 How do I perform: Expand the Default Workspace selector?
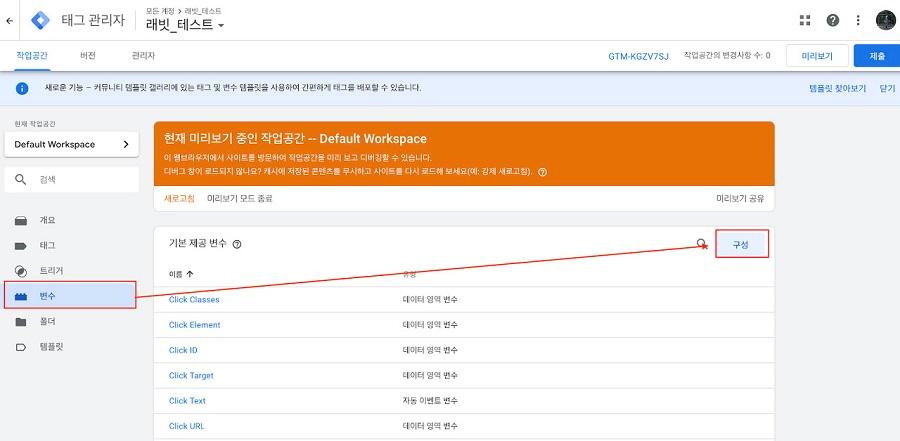(x=71, y=145)
